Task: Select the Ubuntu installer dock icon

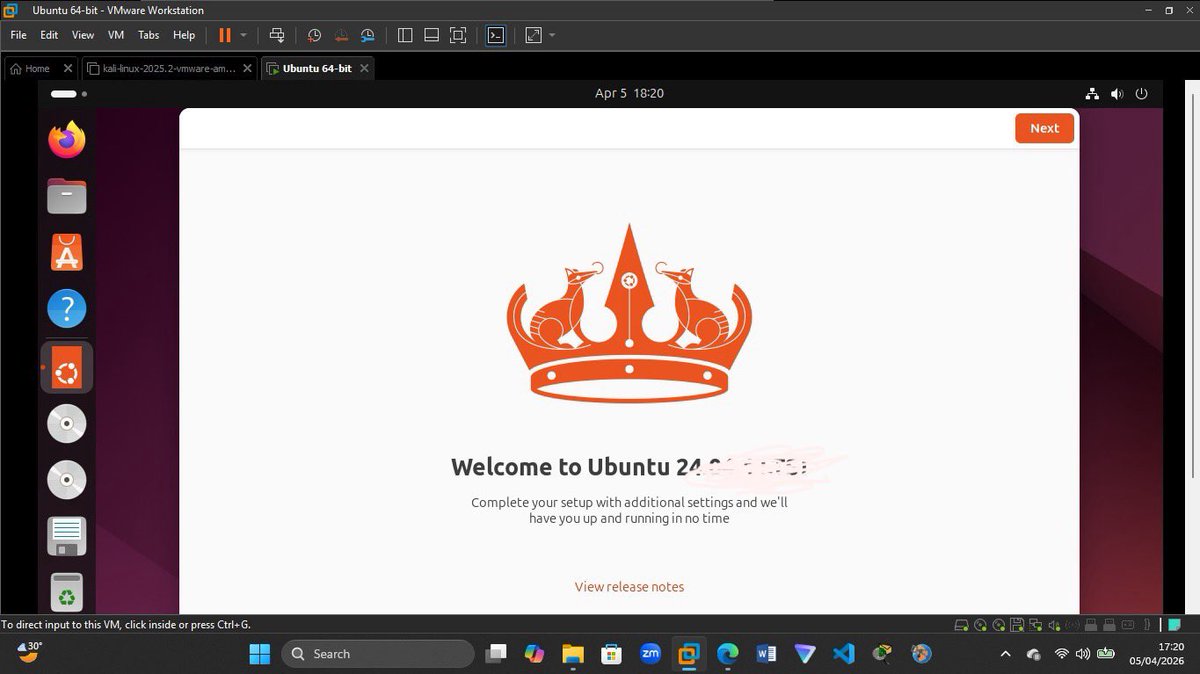Action: click(x=67, y=367)
